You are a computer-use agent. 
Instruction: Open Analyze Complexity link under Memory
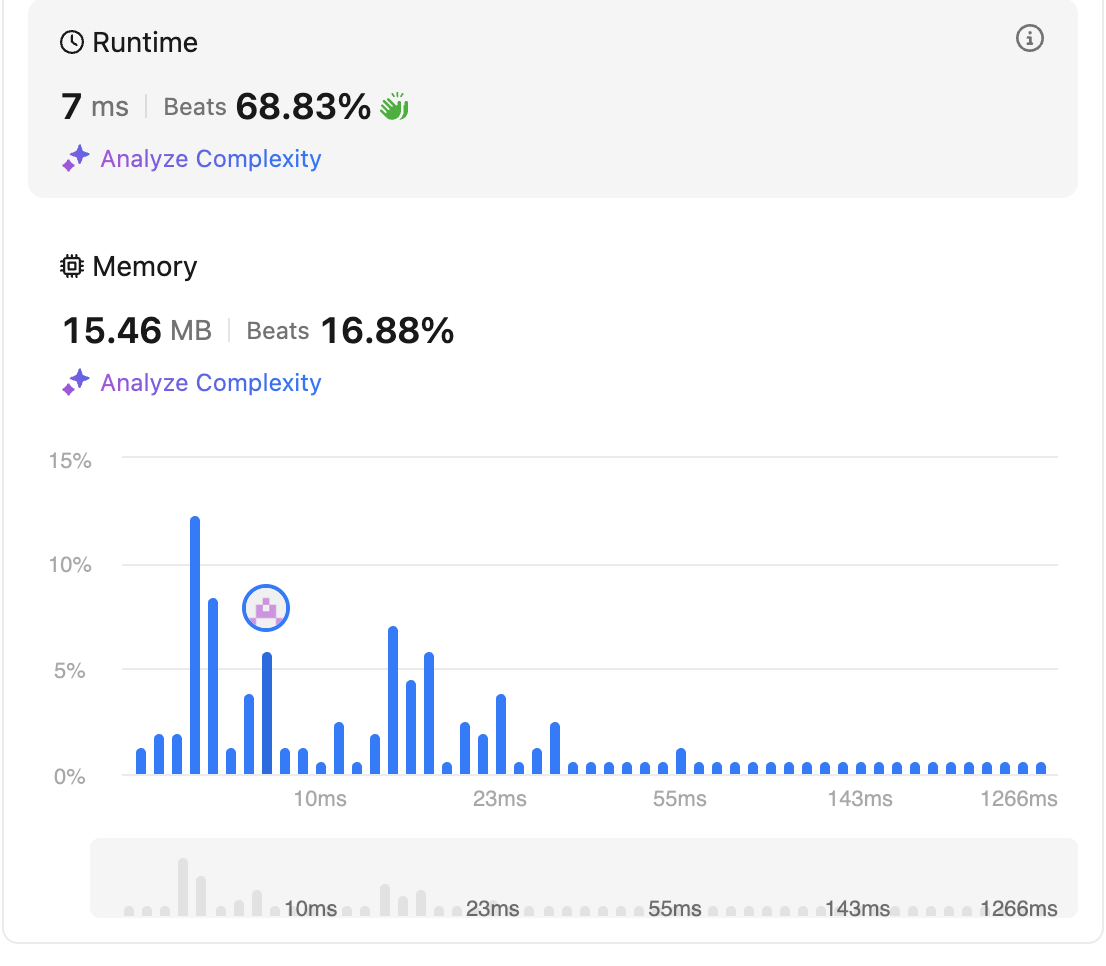(210, 383)
